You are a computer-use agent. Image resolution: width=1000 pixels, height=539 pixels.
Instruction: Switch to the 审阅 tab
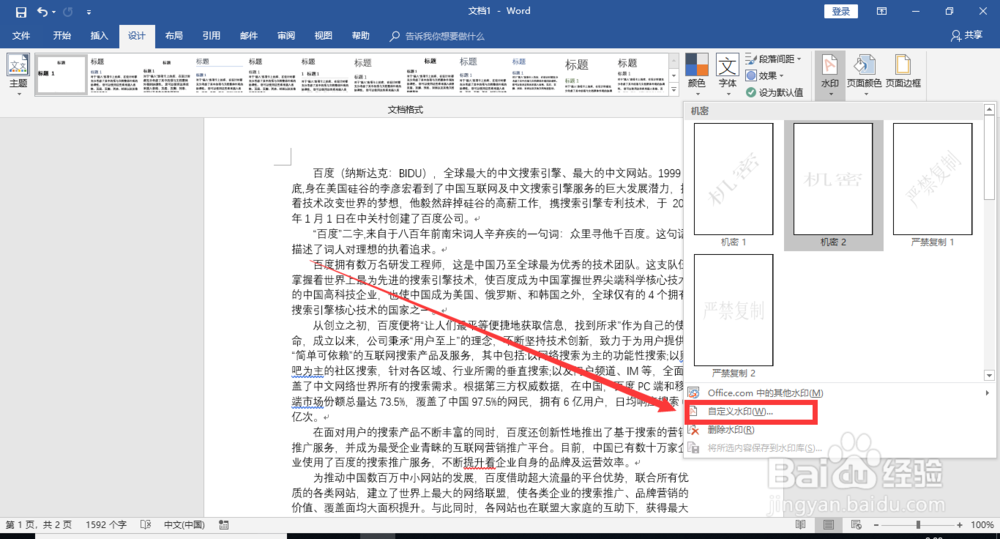coord(286,36)
